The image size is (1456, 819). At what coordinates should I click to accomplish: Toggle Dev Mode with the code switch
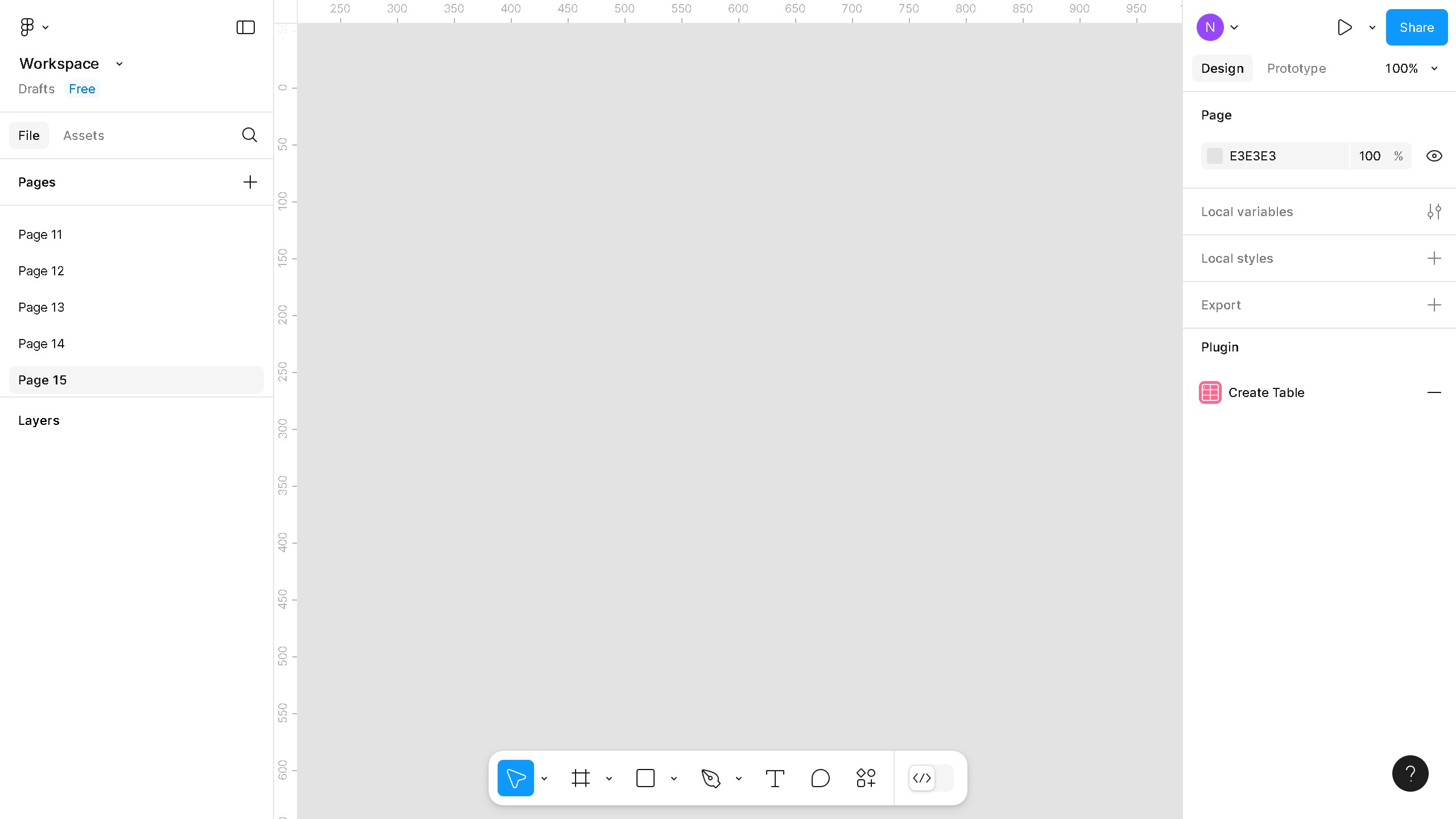click(922, 778)
